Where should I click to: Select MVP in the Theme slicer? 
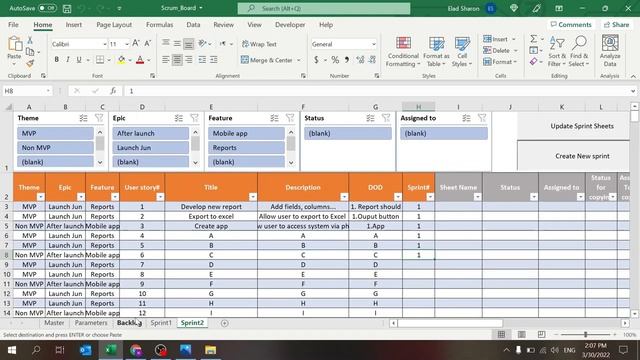55,133
